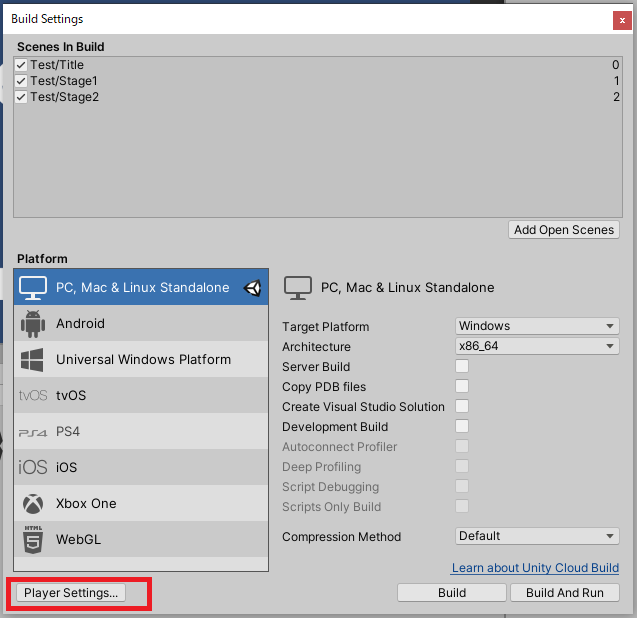Click the Development Build label
637x618 pixels.
point(335,427)
